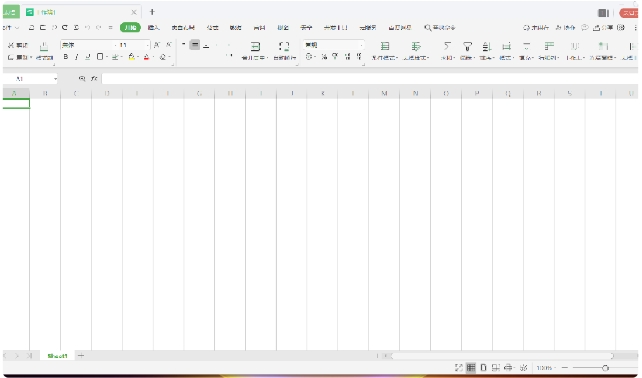Click the insert function fx icon
This screenshot has height=378, width=642.
coord(94,78)
